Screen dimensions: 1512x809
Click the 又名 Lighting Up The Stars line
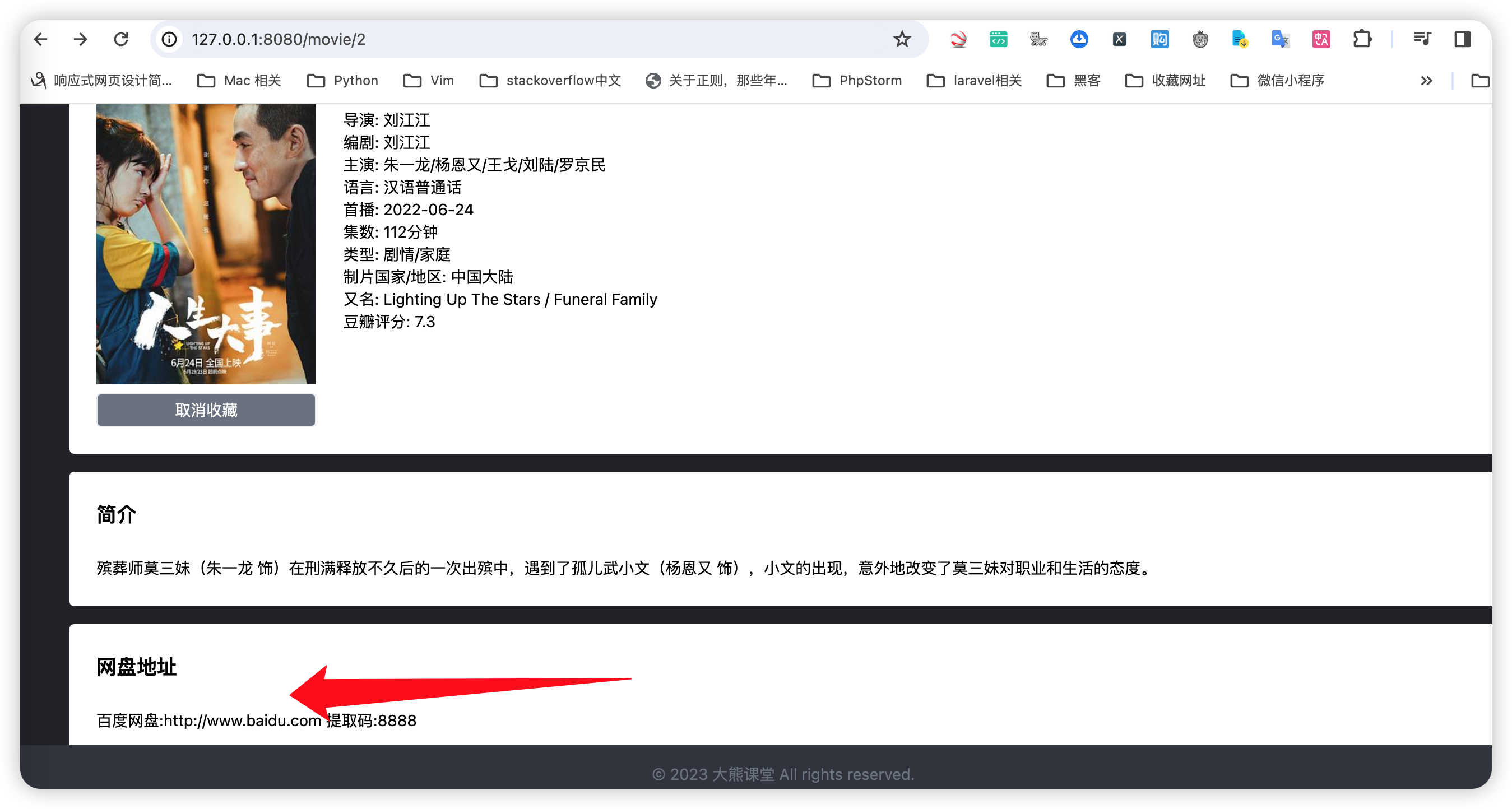[x=500, y=299]
